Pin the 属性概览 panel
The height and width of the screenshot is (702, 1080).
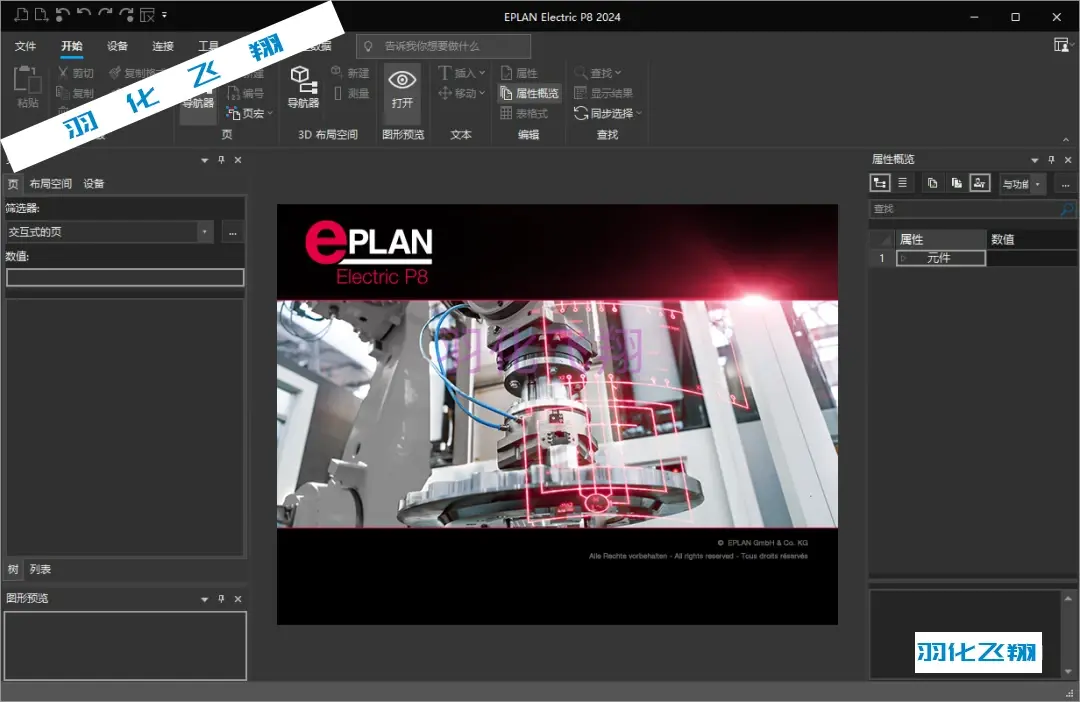tap(1051, 160)
